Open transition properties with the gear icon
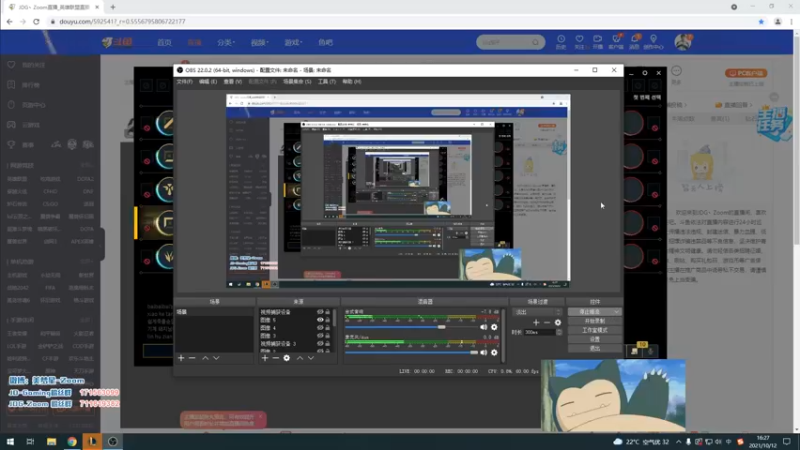The height and width of the screenshot is (450, 800). point(558,322)
